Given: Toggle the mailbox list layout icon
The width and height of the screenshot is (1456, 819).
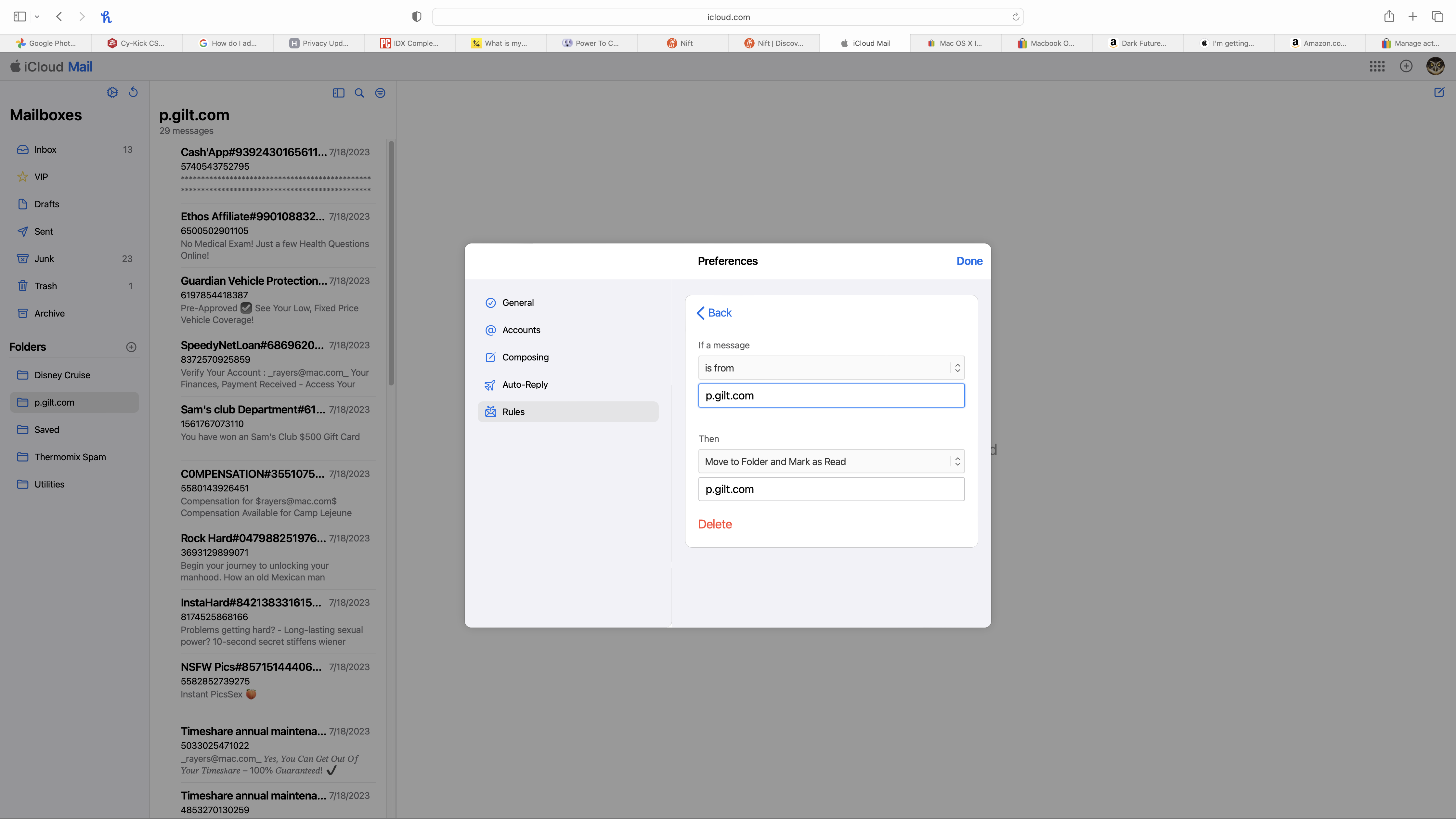Looking at the screenshot, I should [x=339, y=93].
